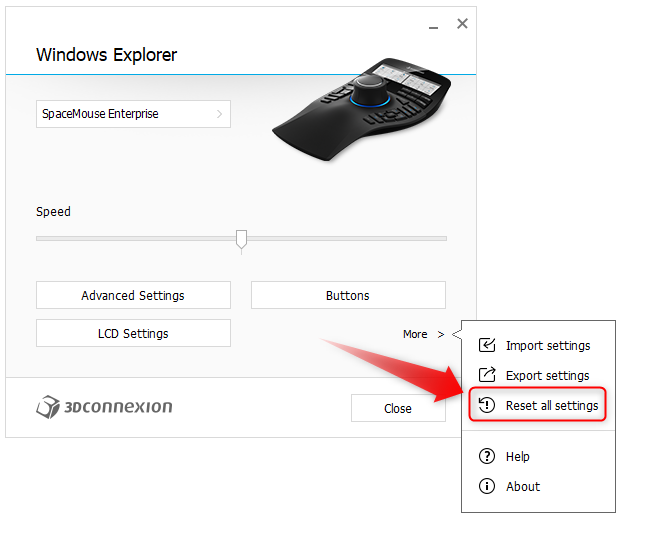Click the Export settings arrow icon

point(486,375)
